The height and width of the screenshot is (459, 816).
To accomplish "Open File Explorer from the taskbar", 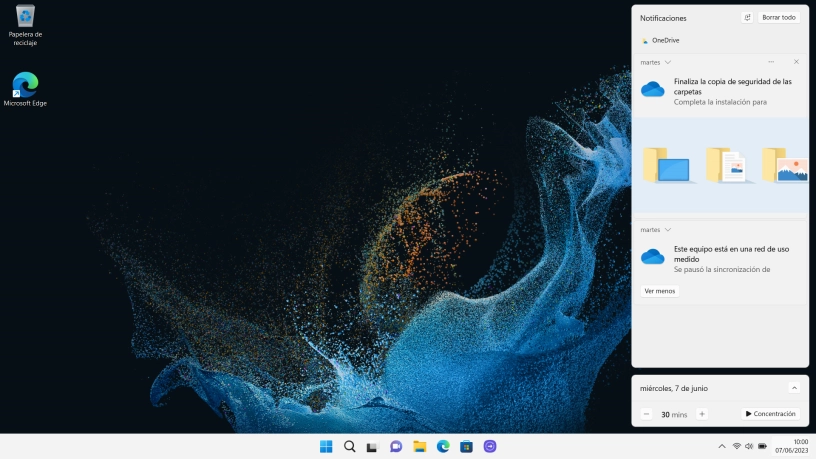I will [419, 447].
